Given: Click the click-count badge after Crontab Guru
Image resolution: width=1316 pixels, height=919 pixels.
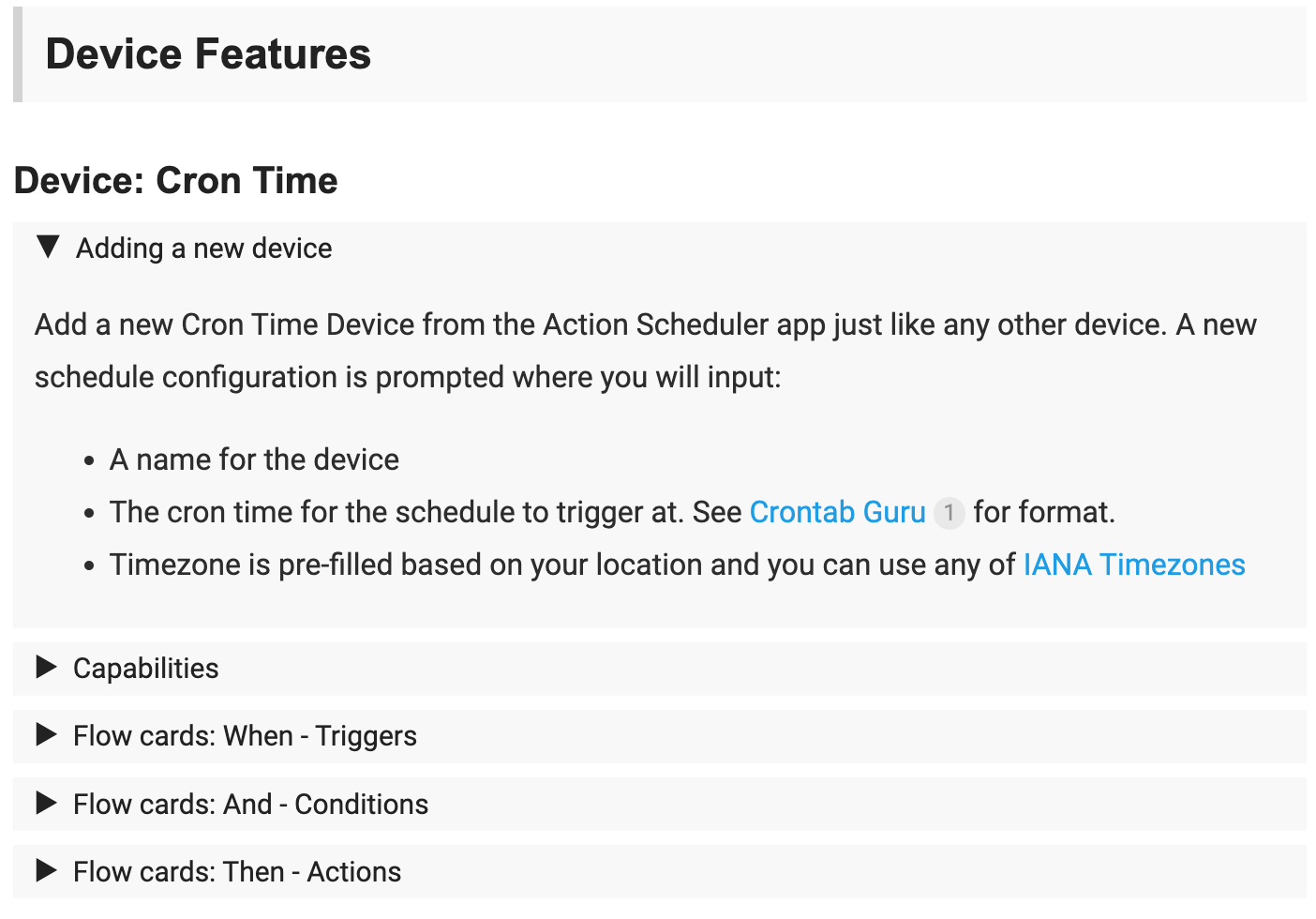Looking at the screenshot, I should click(949, 513).
